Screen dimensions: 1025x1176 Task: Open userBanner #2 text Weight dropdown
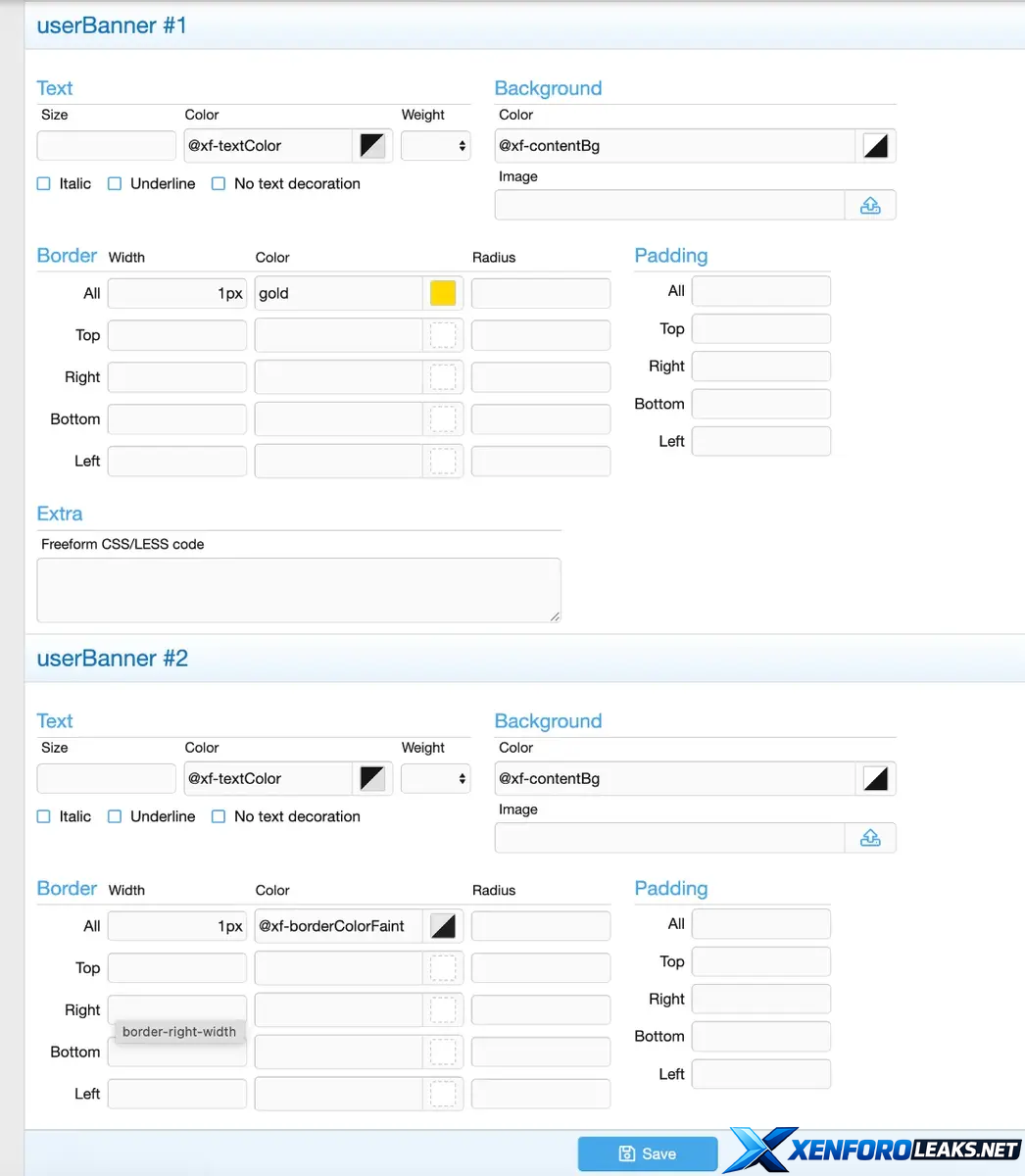coord(436,779)
